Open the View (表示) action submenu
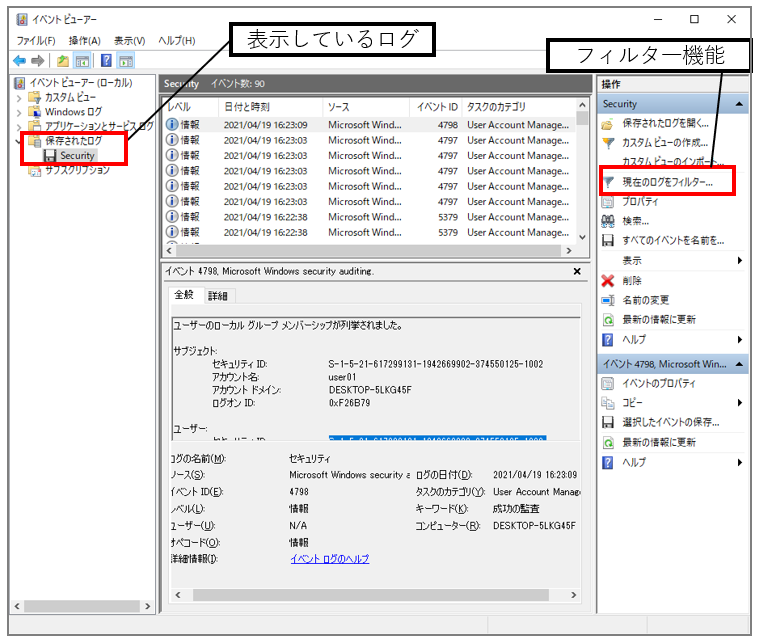The width and height of the screenshot is (759, 641). [x=673, y=260]
